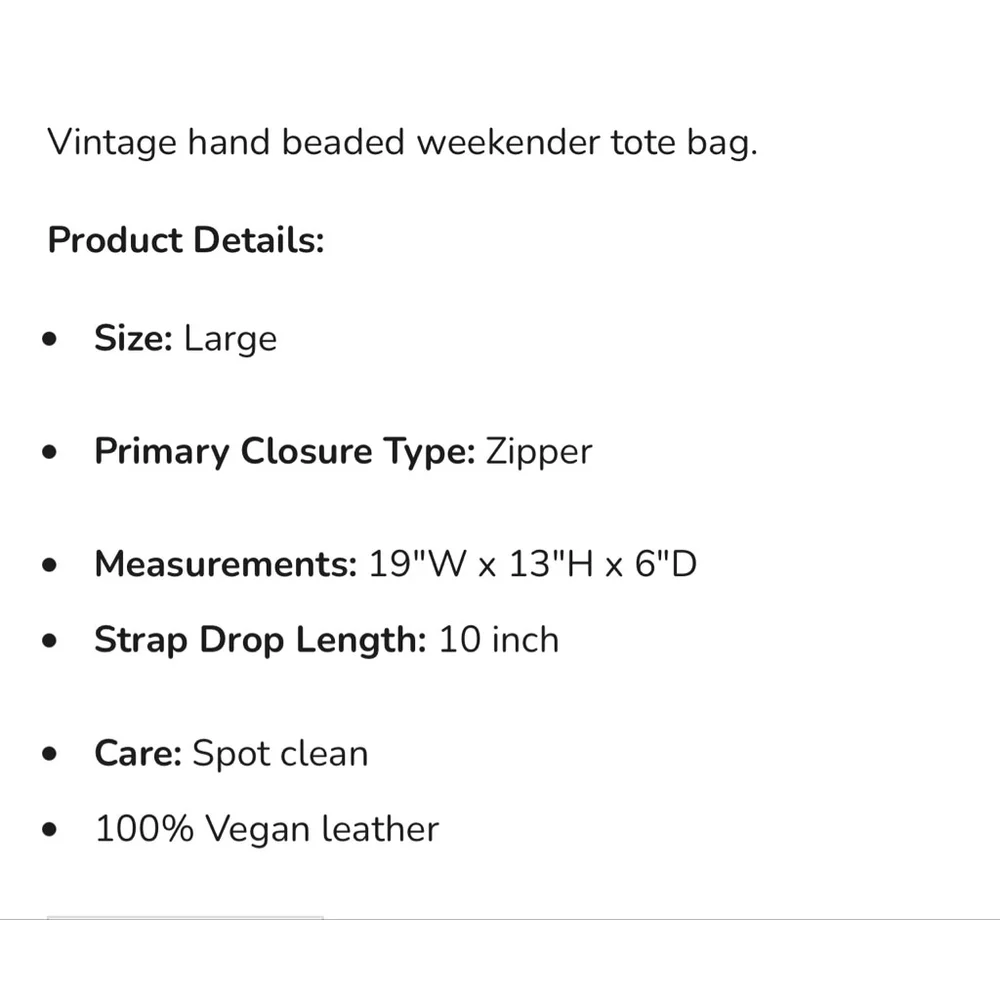Click the bullet beside Strap Drop Length
Image resolution: width=1000 pixels, height=1000 pixels.
click(x=50, y=640)
